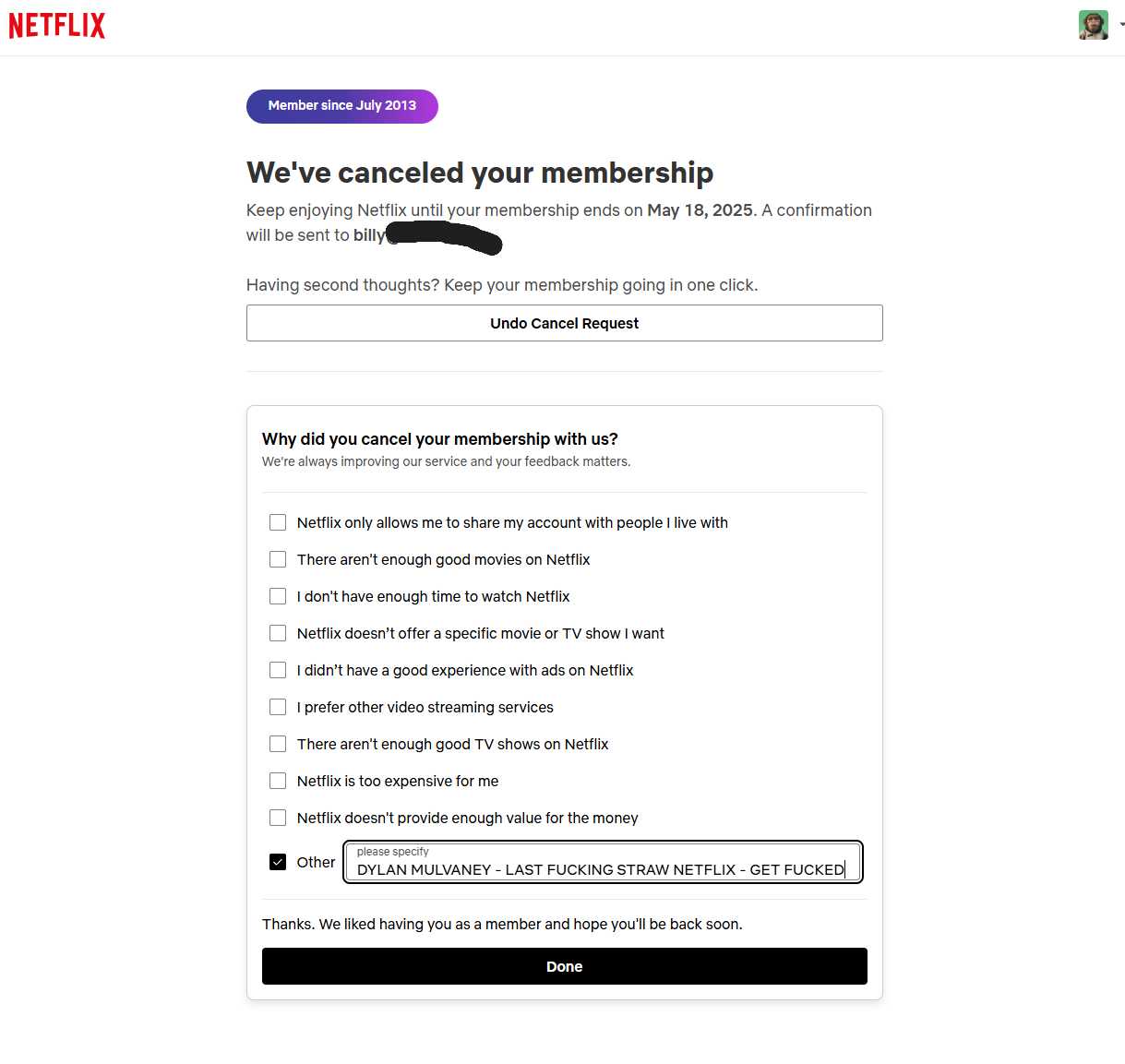Viewport: 1125px width, 1064px height.
Task: Check account sharing restriction reason
Action: coord(278,522)
